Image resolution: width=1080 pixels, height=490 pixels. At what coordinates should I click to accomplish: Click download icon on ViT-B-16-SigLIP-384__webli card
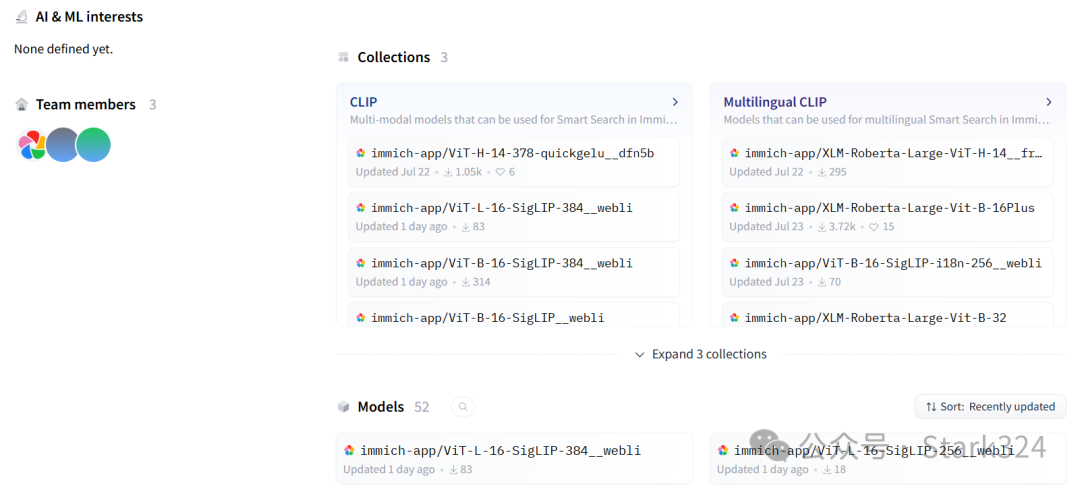click(x=466, y=282)
